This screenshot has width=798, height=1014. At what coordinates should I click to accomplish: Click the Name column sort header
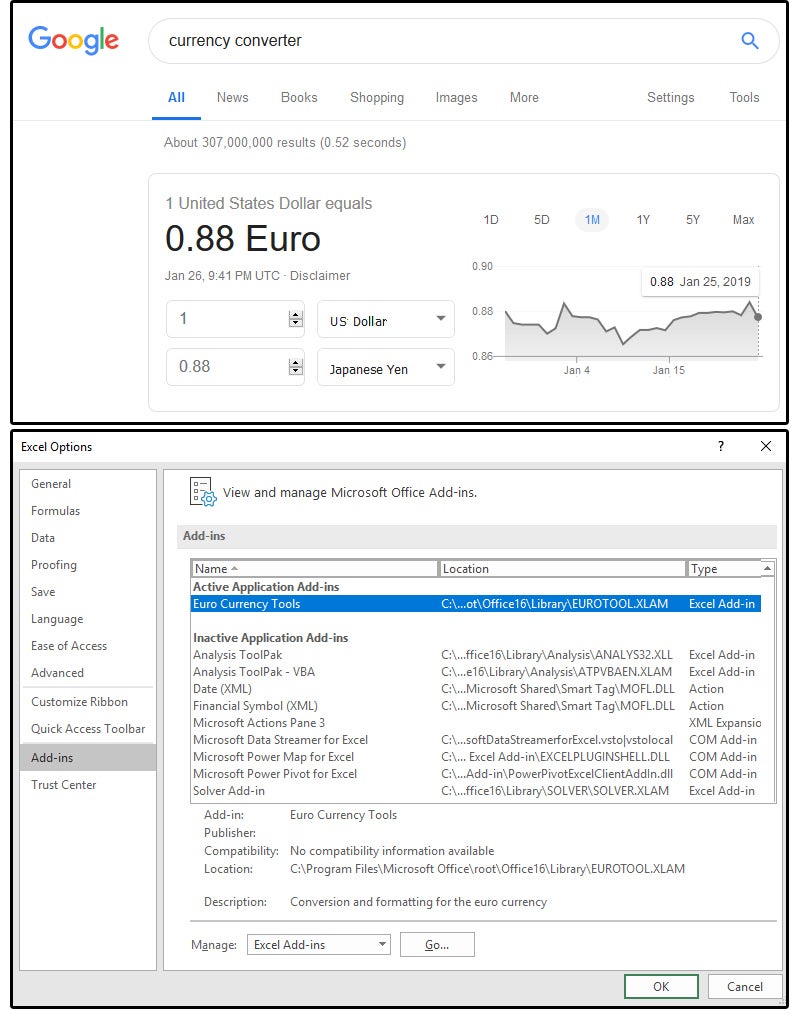coord(314,568)
